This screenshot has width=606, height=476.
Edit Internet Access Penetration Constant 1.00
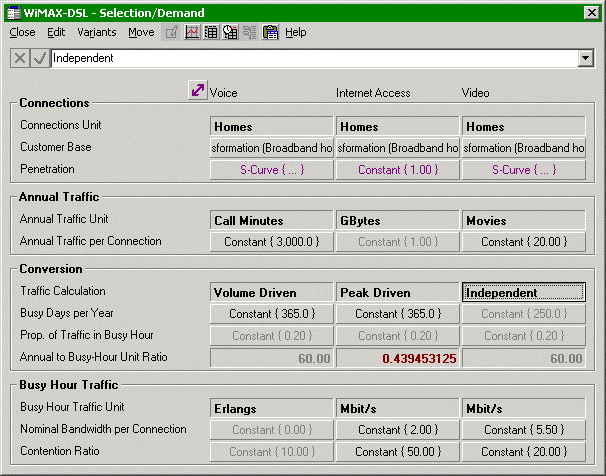point(397,170)
